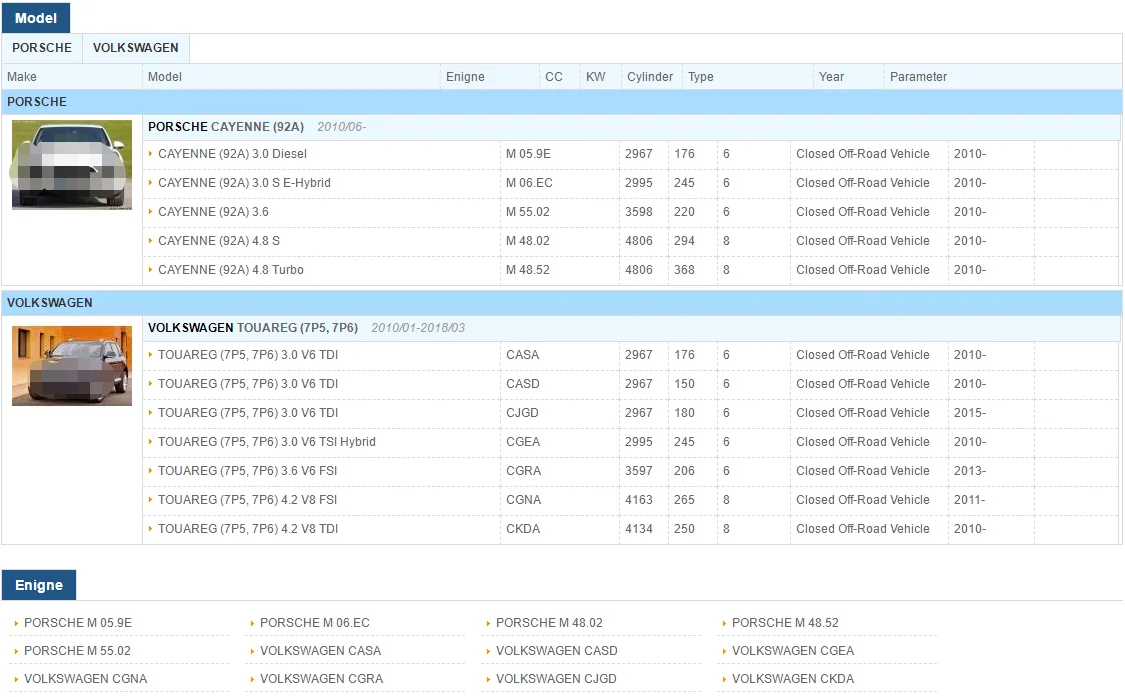Open TOUAREG 3.0 V6 TDI with CASA engine

[x=248, y=355]
